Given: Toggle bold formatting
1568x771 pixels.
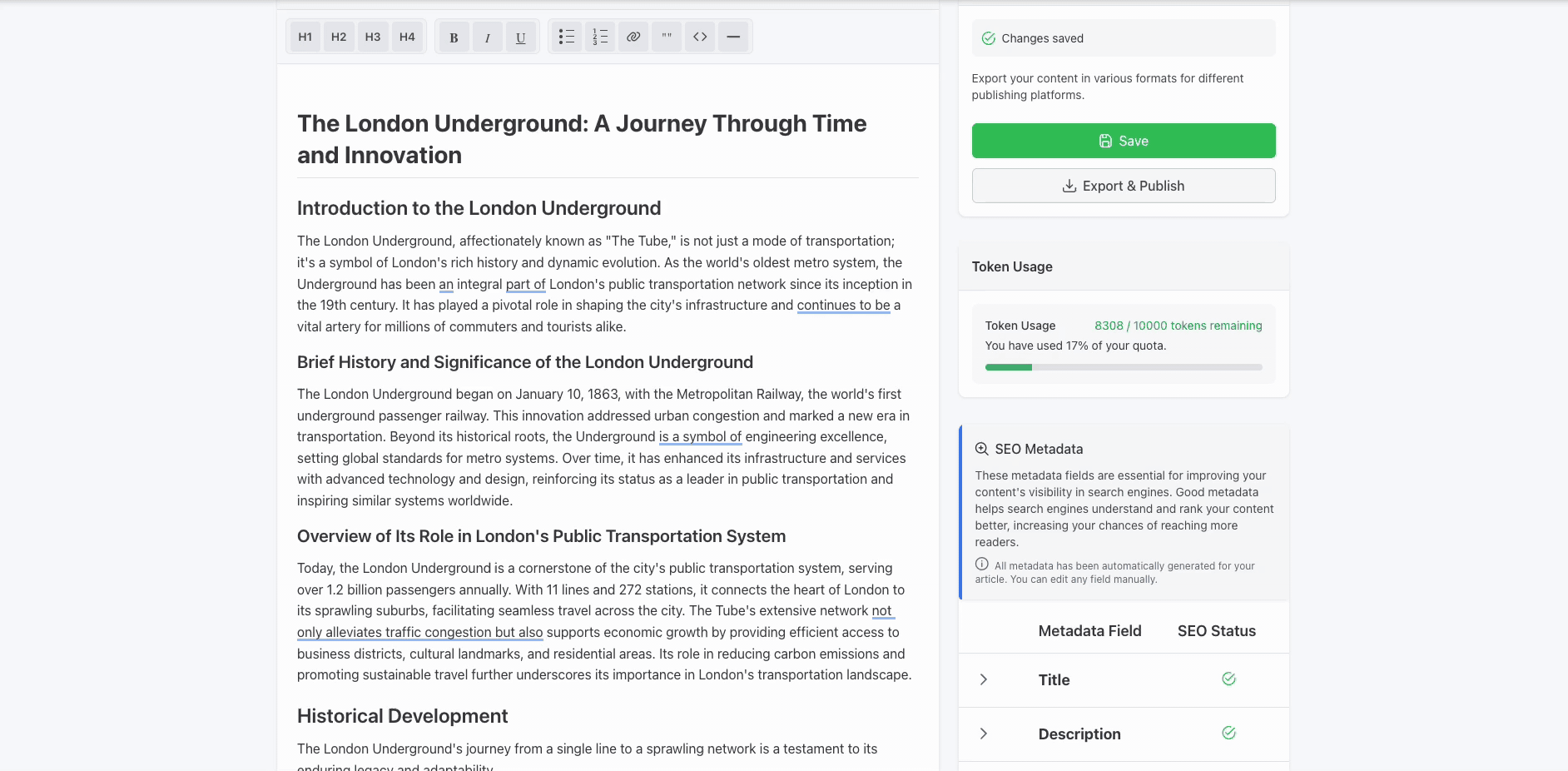Looking at the screenshot, I should [454, 37].
